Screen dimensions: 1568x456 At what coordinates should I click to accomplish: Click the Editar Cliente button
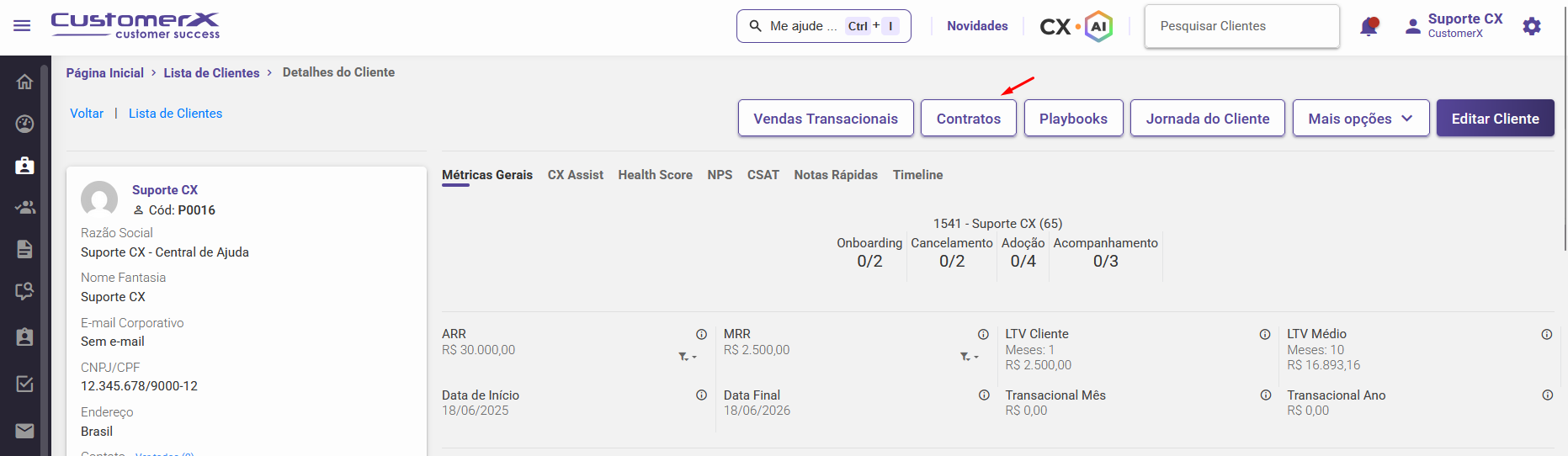(x=1495, y=119)
